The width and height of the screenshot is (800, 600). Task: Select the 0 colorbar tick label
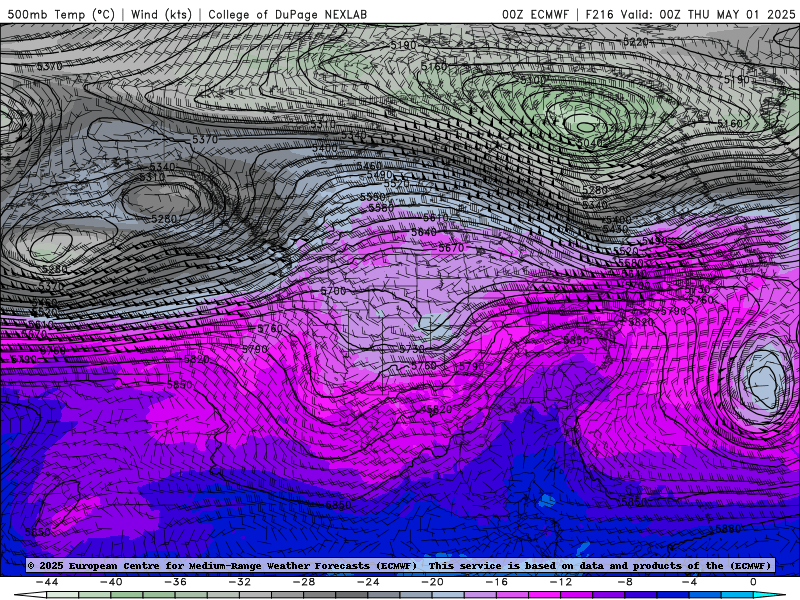click(x=753, y=582)
